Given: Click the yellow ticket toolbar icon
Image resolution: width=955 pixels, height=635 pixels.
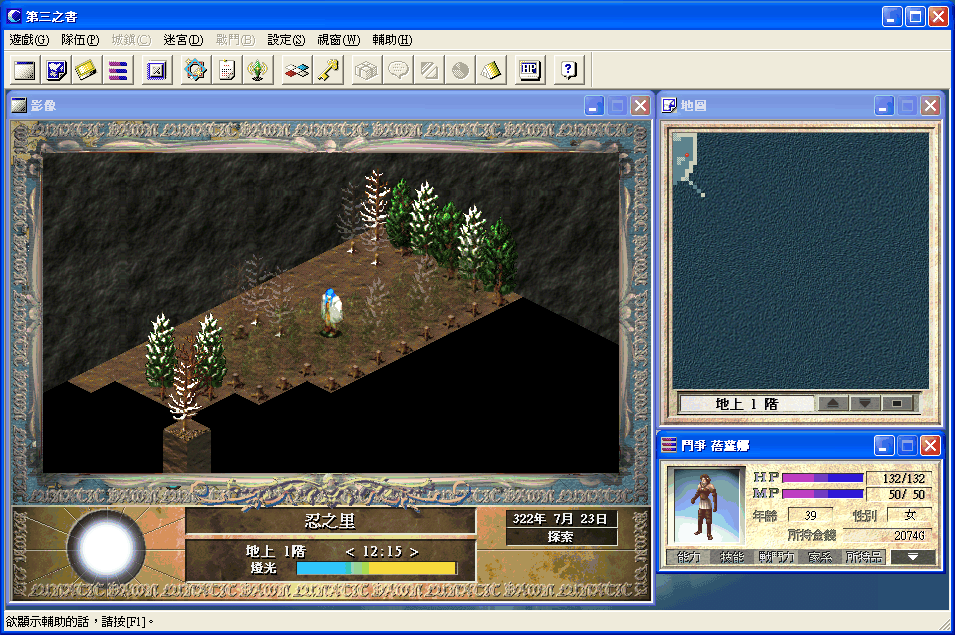Looking at the screenshot, I should pos(87,70).
